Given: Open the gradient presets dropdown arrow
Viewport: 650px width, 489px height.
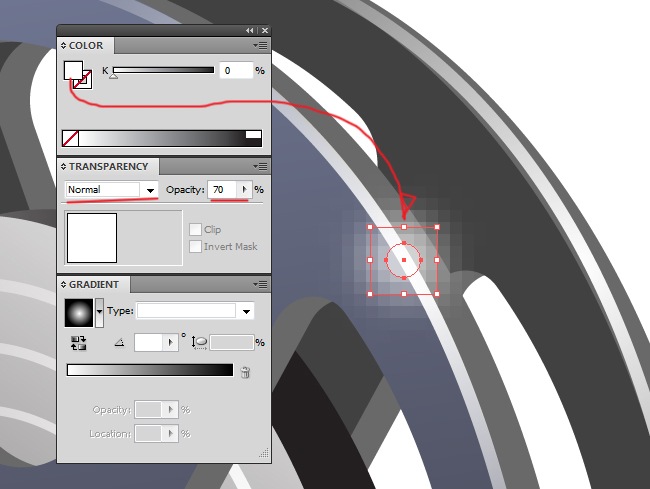Looking at the screenshot, I should pos(99,313).
